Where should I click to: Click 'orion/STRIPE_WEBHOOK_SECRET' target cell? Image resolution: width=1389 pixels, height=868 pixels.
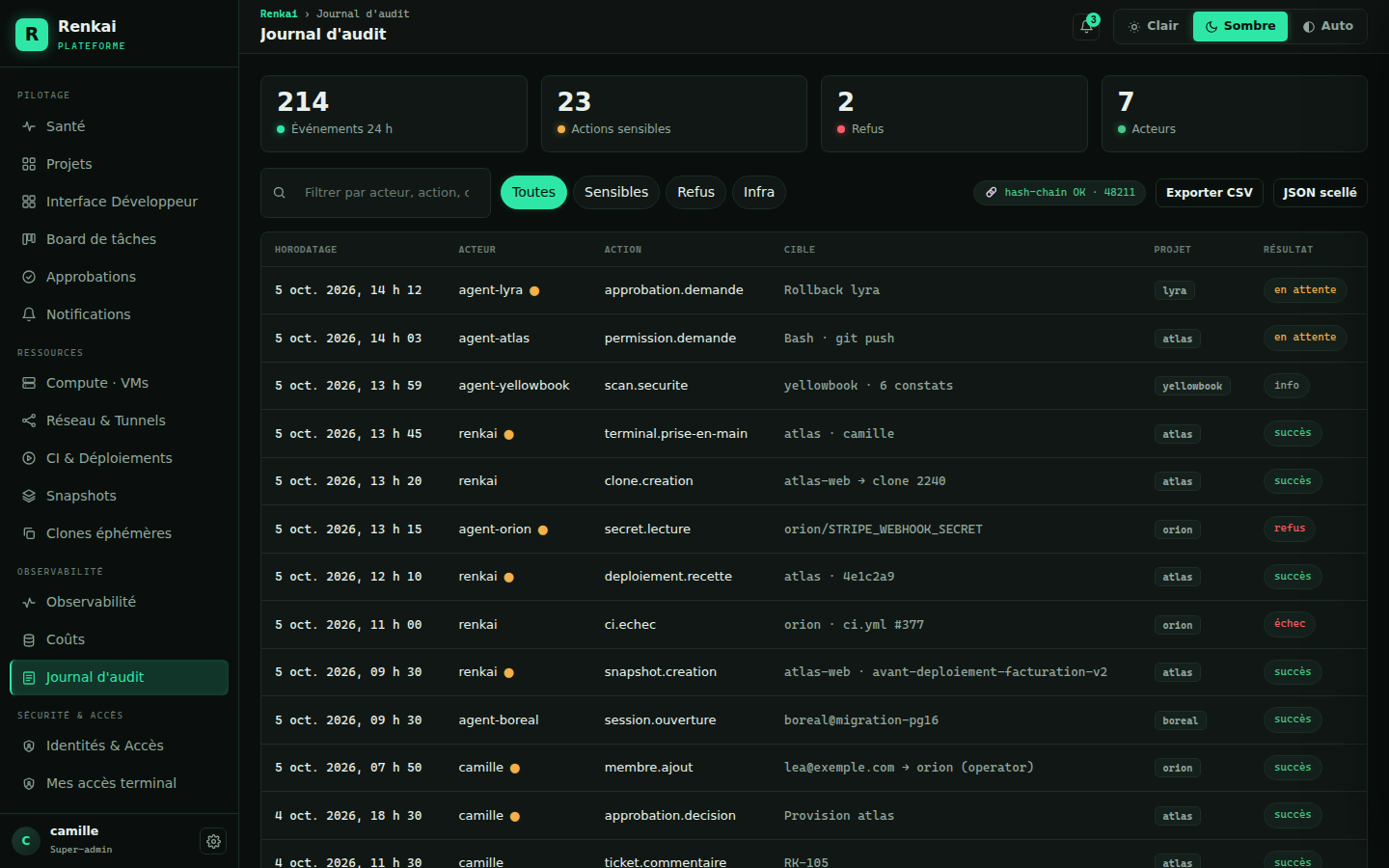[884, 529]
